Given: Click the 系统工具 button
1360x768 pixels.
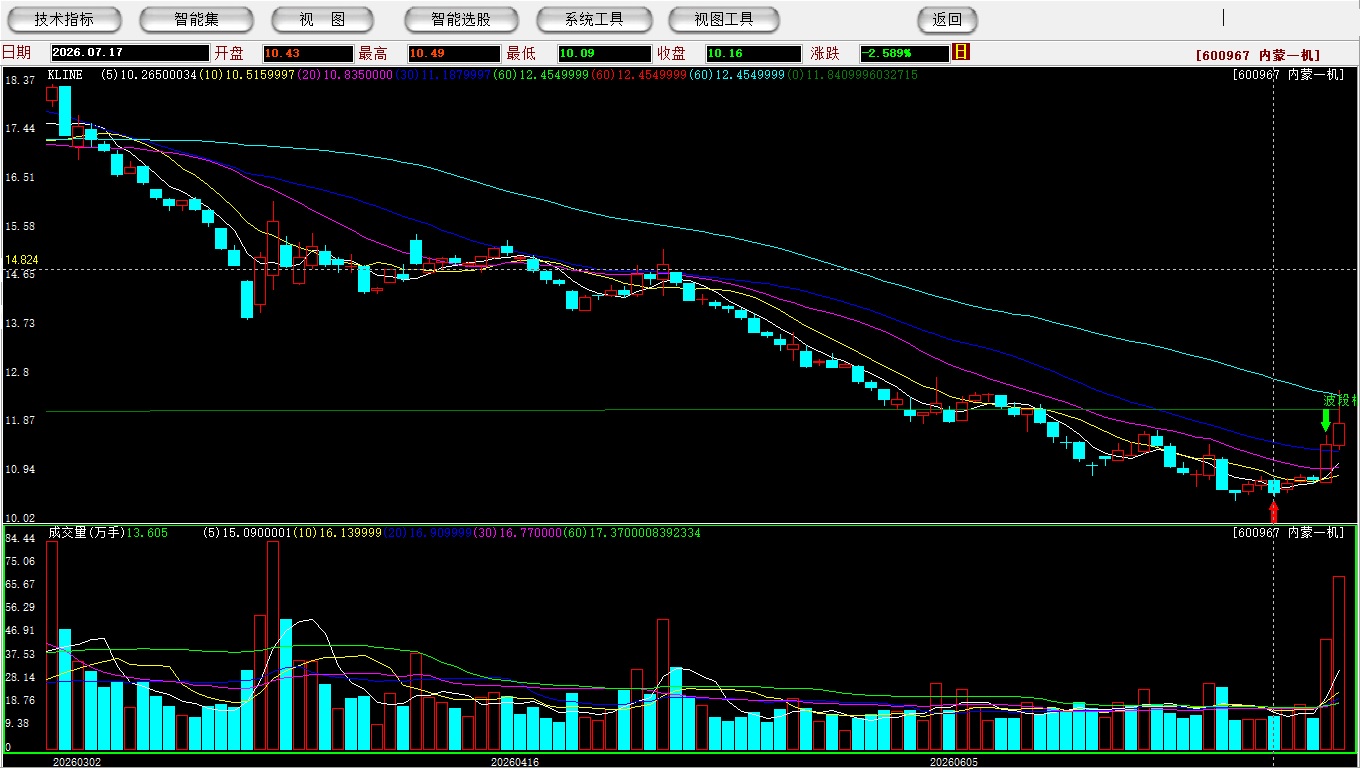Looking at the screenshot, I should [594, 19].
